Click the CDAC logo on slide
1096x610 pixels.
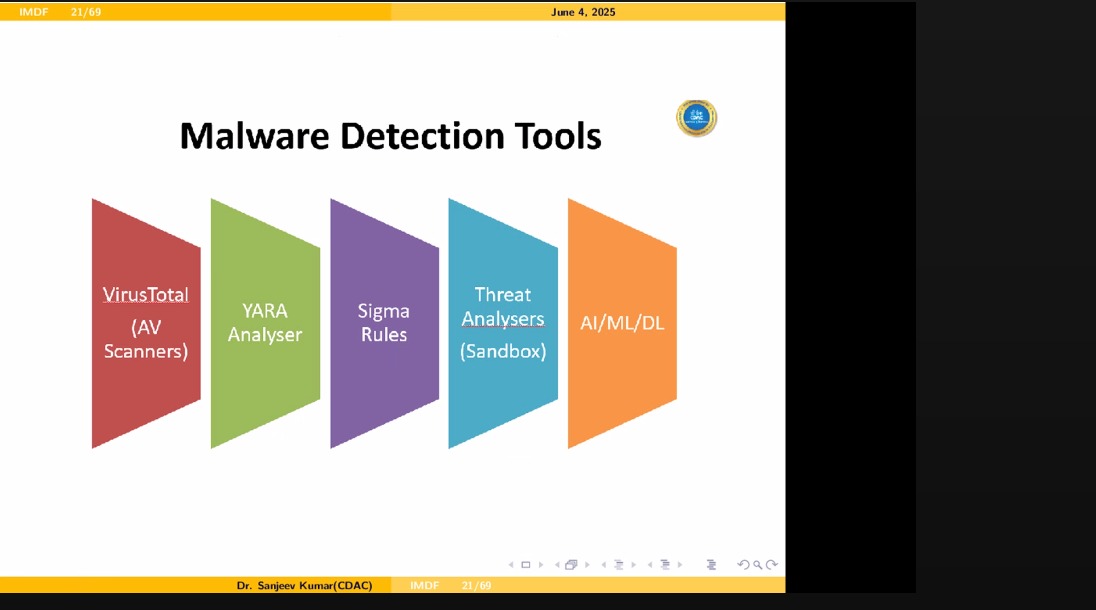click(696, 118)
